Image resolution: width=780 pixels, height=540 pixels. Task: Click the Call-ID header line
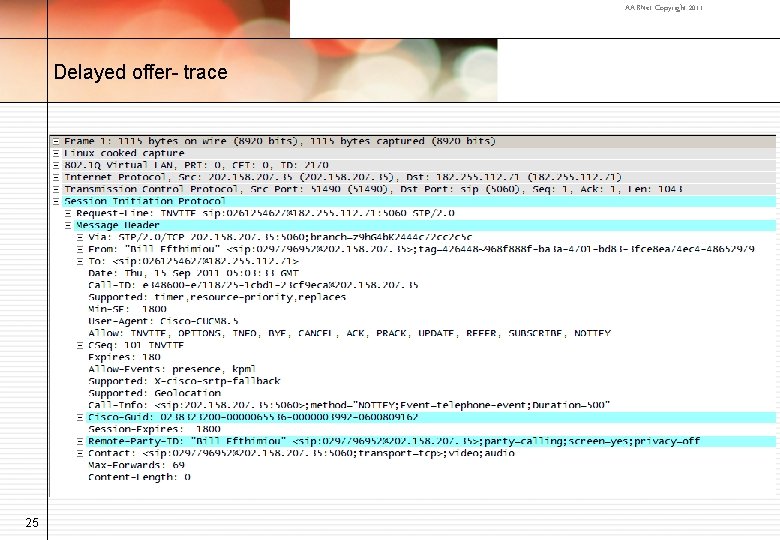click(x=253, y=285)
